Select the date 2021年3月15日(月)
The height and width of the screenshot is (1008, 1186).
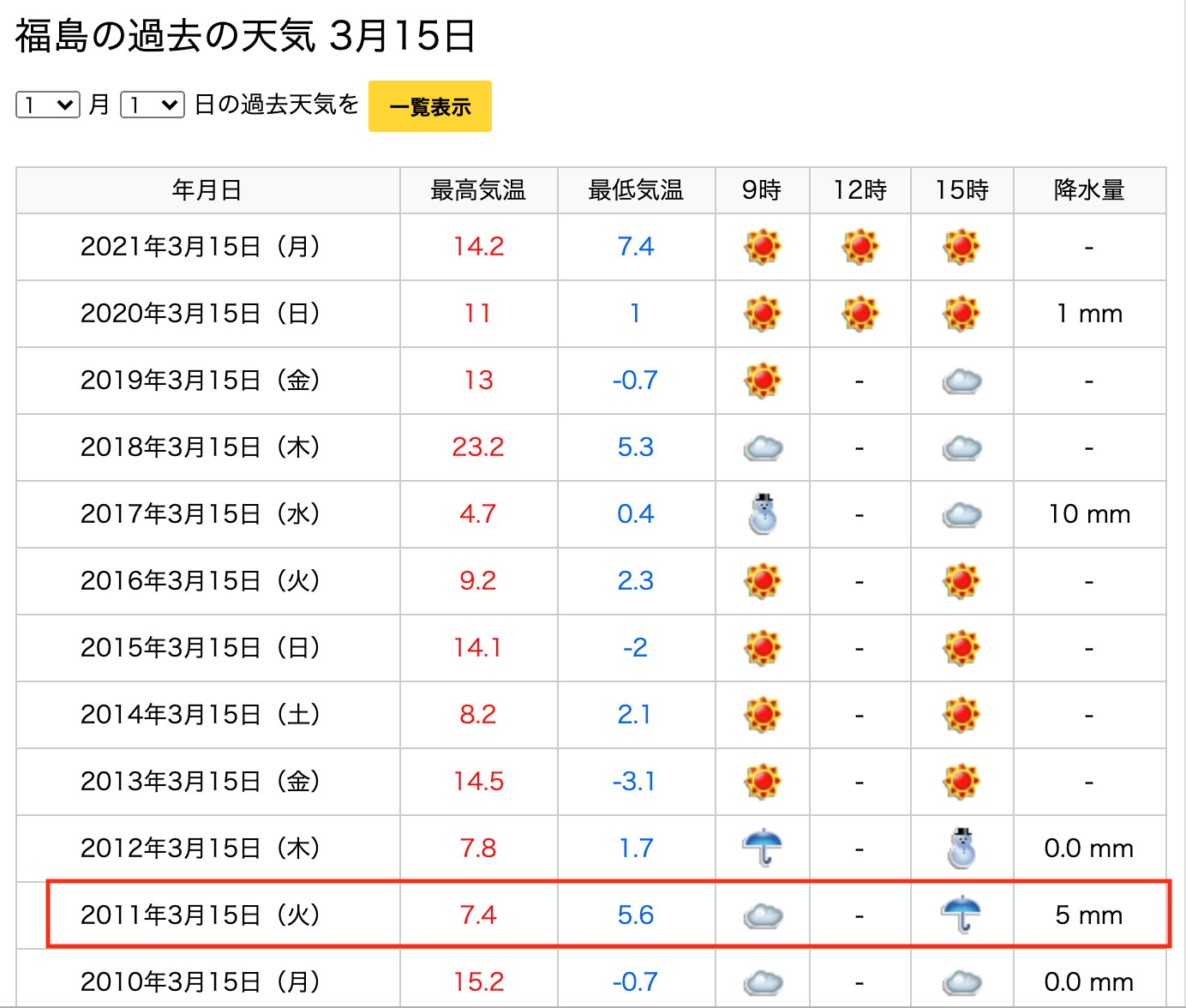(x=202, y=247)
